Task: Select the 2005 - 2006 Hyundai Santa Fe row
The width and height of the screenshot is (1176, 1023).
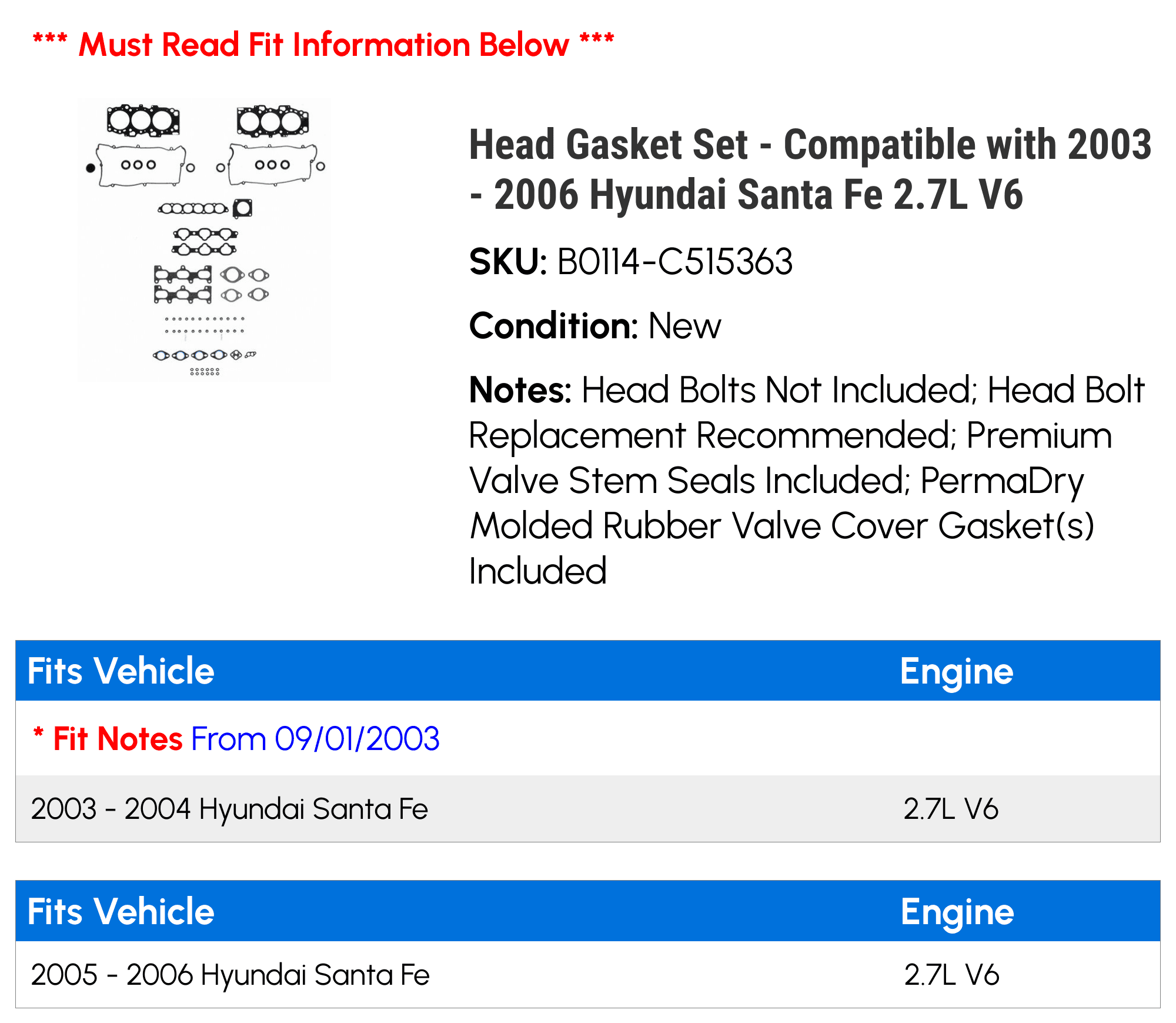Action: pos(588,974)
